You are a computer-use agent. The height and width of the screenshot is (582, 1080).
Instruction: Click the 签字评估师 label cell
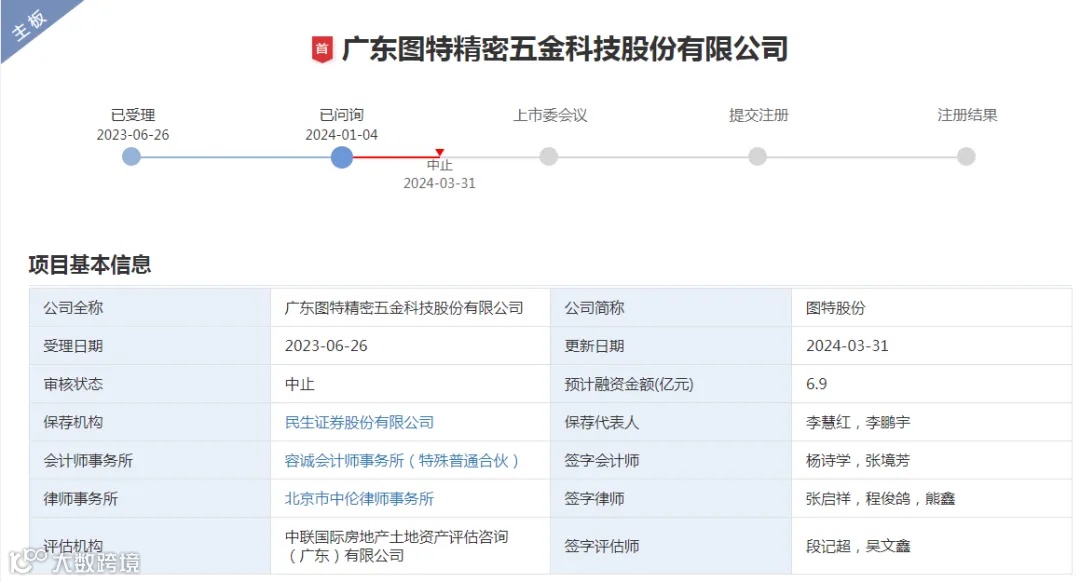coord(670,546)
